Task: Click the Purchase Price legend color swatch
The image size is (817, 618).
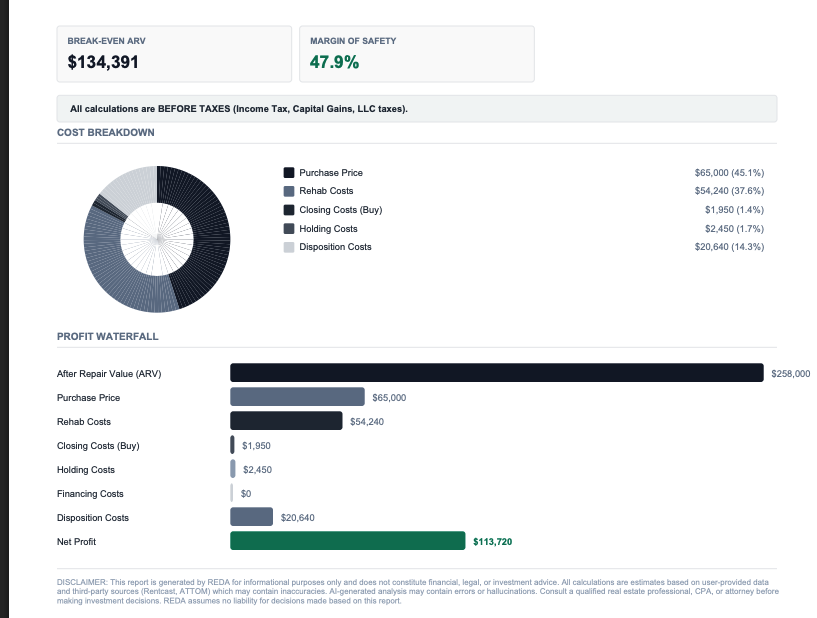Action: click(289, 172)
